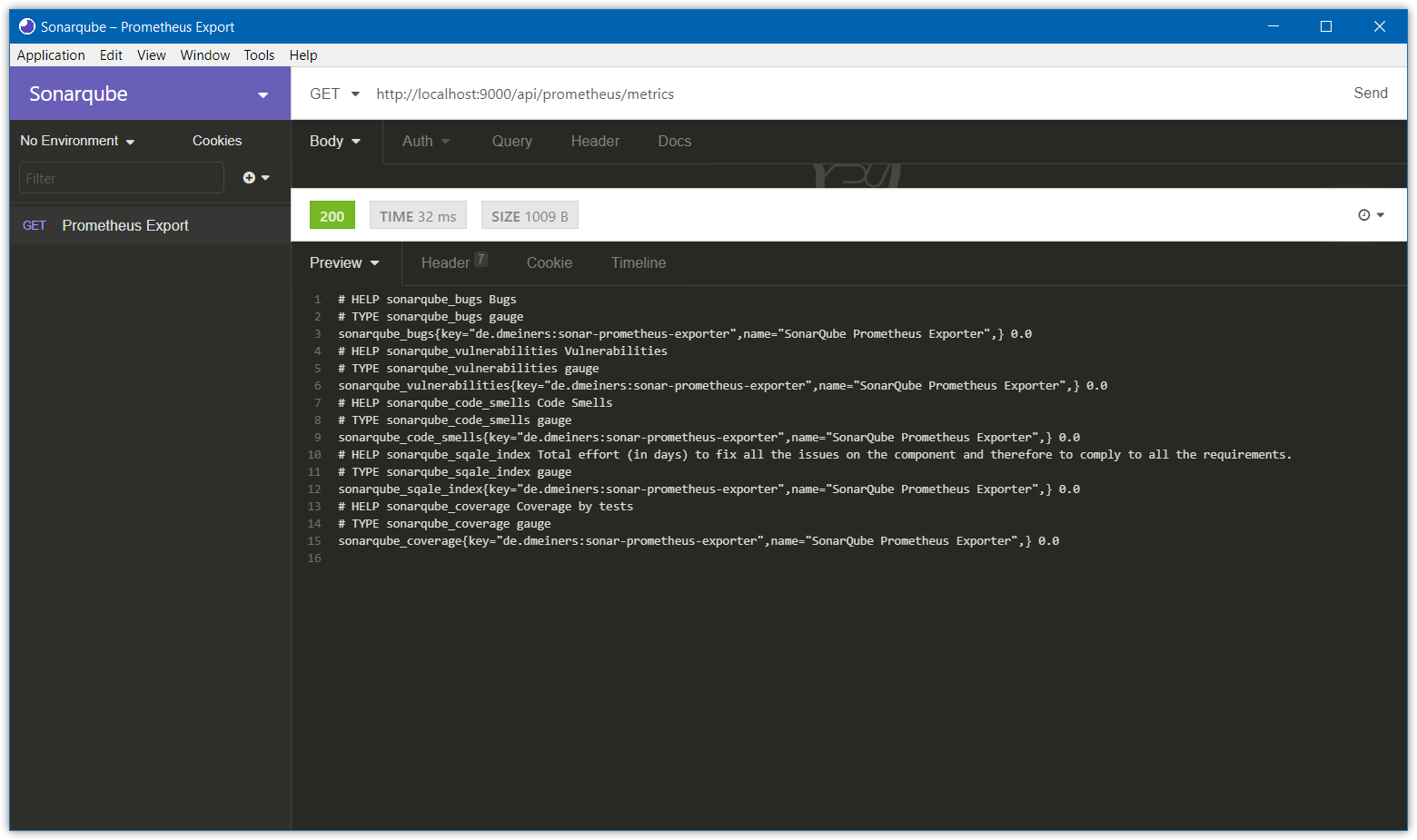Image resolution: width=1417 pixels, height=840 pixels.
Task: Open the Sonarqube workspace dropdown
Action: 150,94
